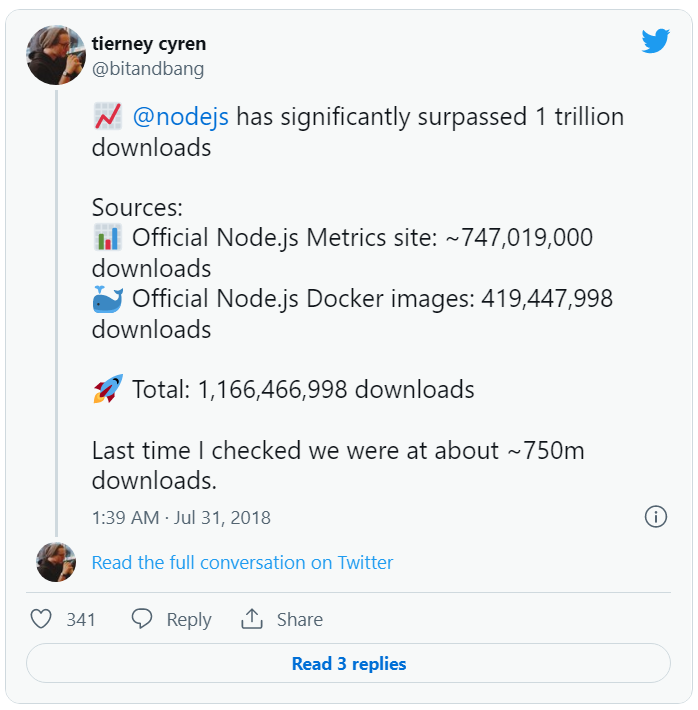Click the chart increasing emoji

click(x=107, y=117)
